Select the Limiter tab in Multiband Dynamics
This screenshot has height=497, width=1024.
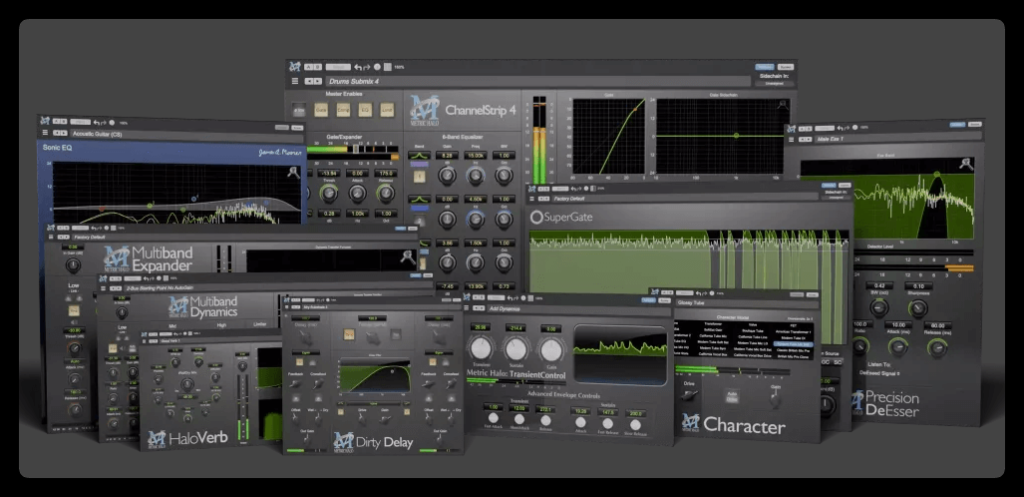[x=261, y=323]
